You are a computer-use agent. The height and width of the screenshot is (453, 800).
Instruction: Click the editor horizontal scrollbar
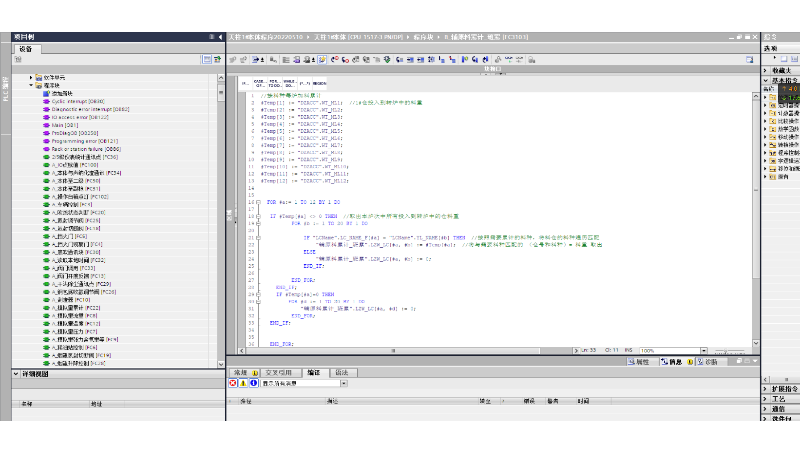coord(393,350)
